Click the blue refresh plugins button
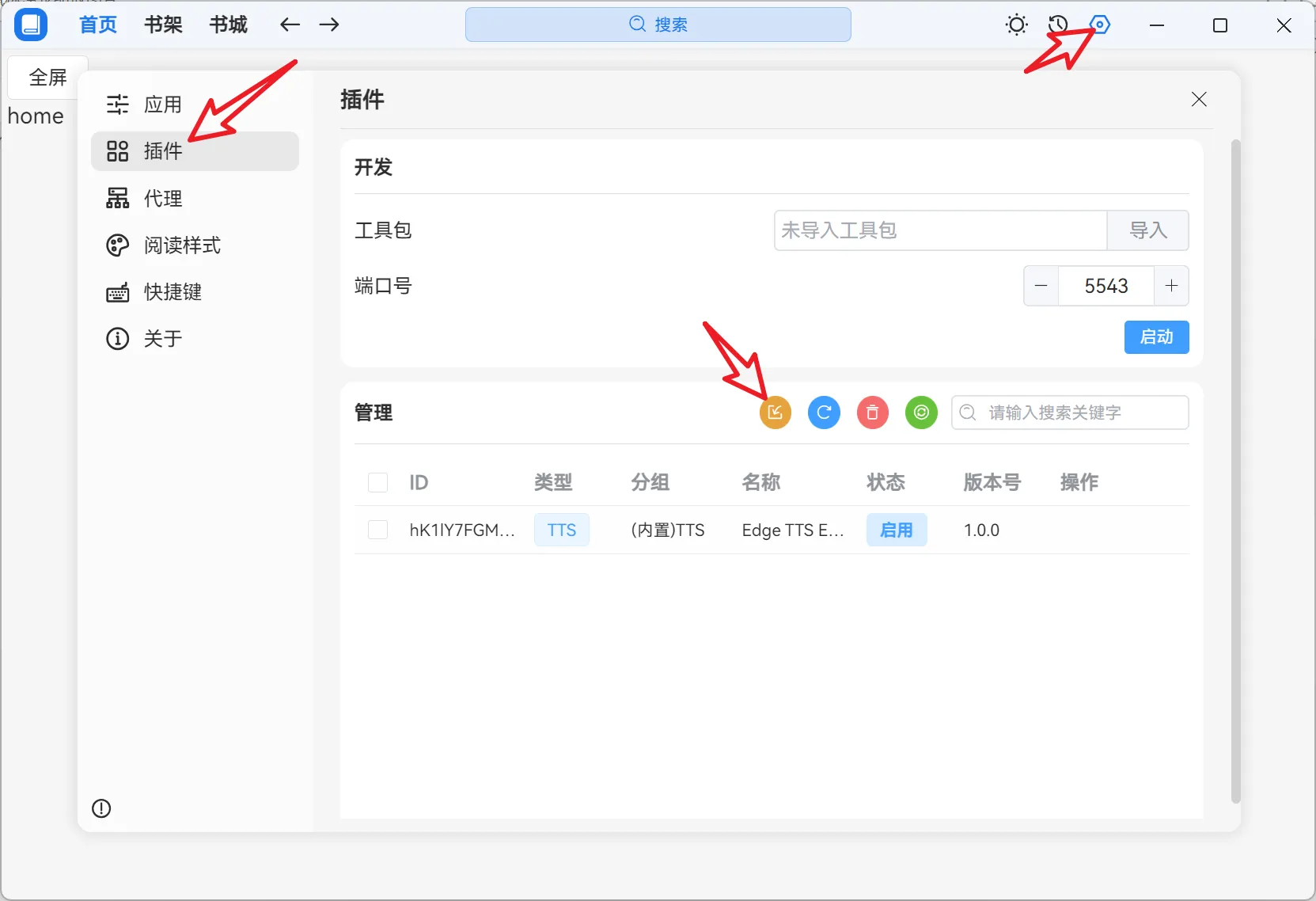Viewport: 1316px width, 901px height. (x=824, y=412)
